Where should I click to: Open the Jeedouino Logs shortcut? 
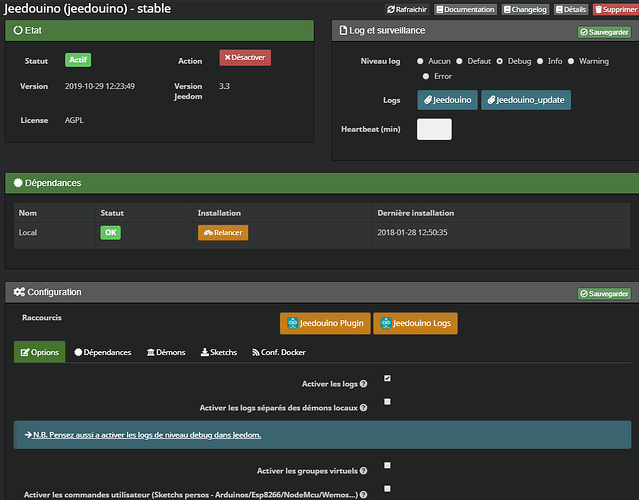point(415,323)
